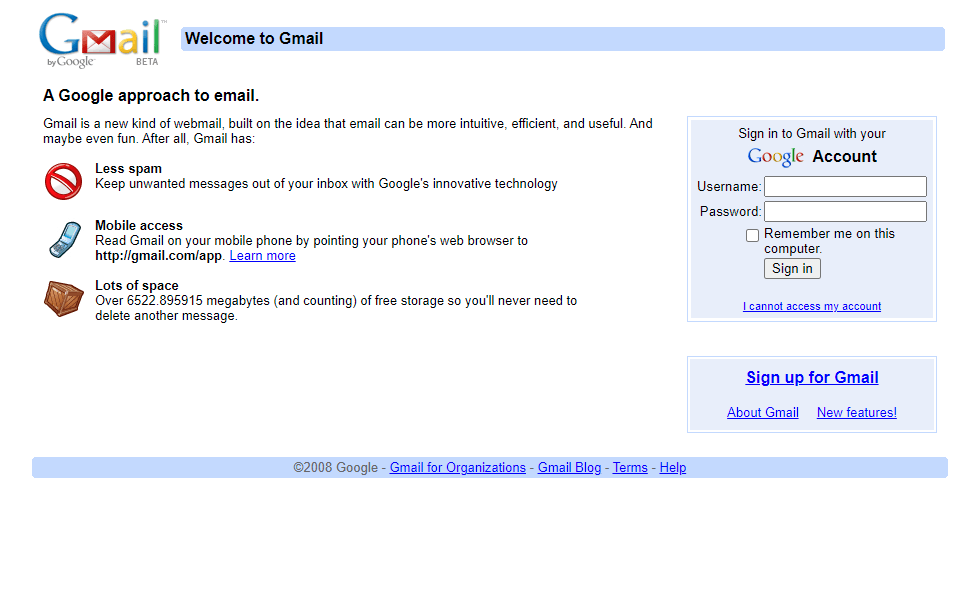Click the blue mobile phone icon
Image resolution: width=980 pixels, height=600 pixels.
tap(65, 239)
